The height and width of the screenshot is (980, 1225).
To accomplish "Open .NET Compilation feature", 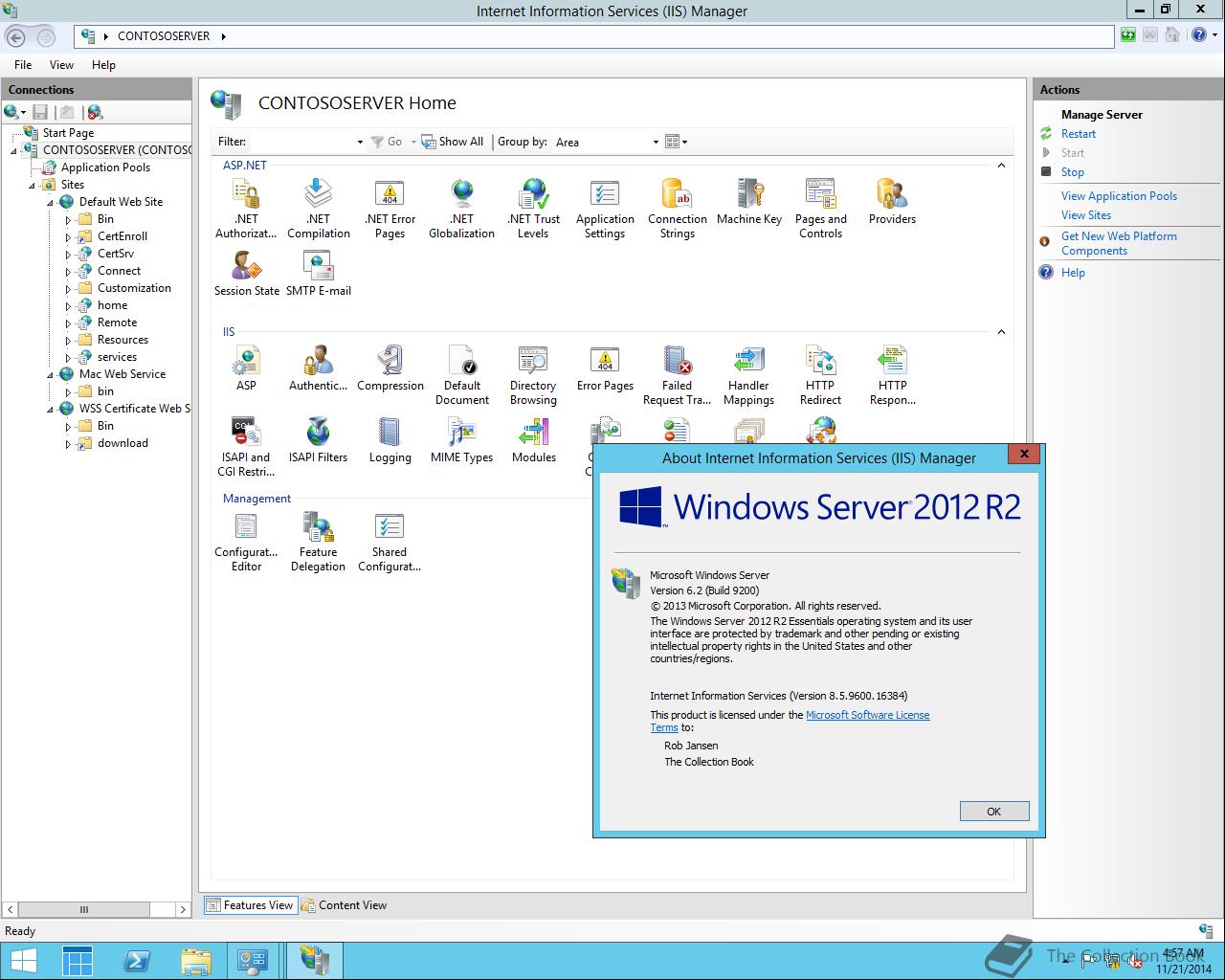I will point(318,209).
